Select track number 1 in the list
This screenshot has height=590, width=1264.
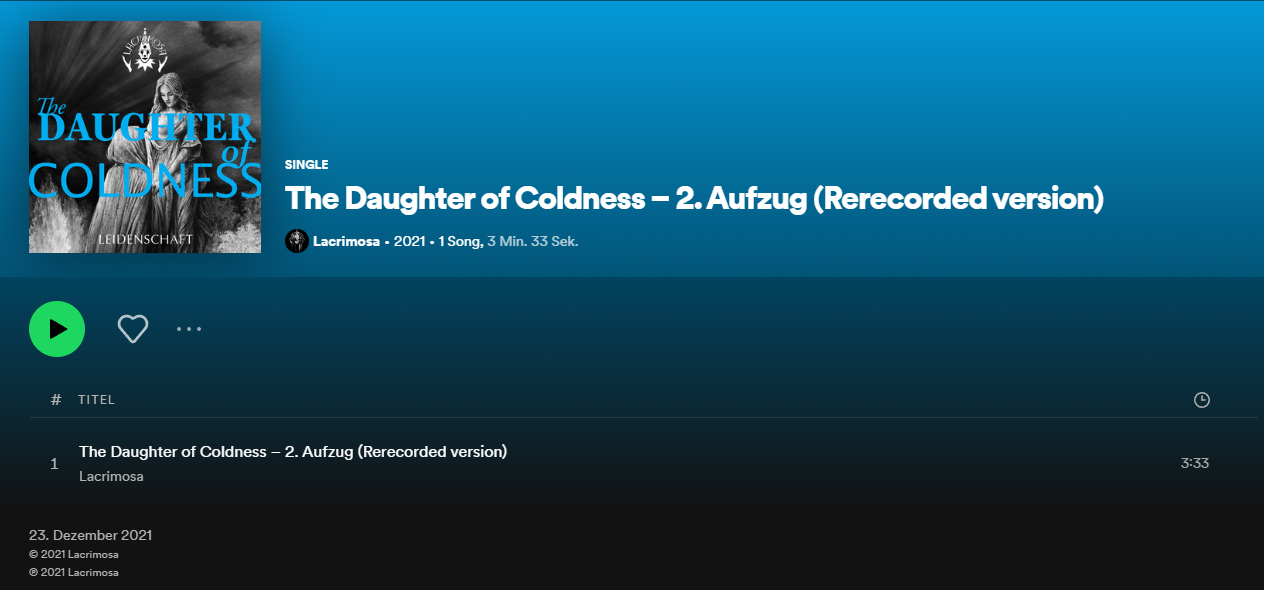coord(54,464)
